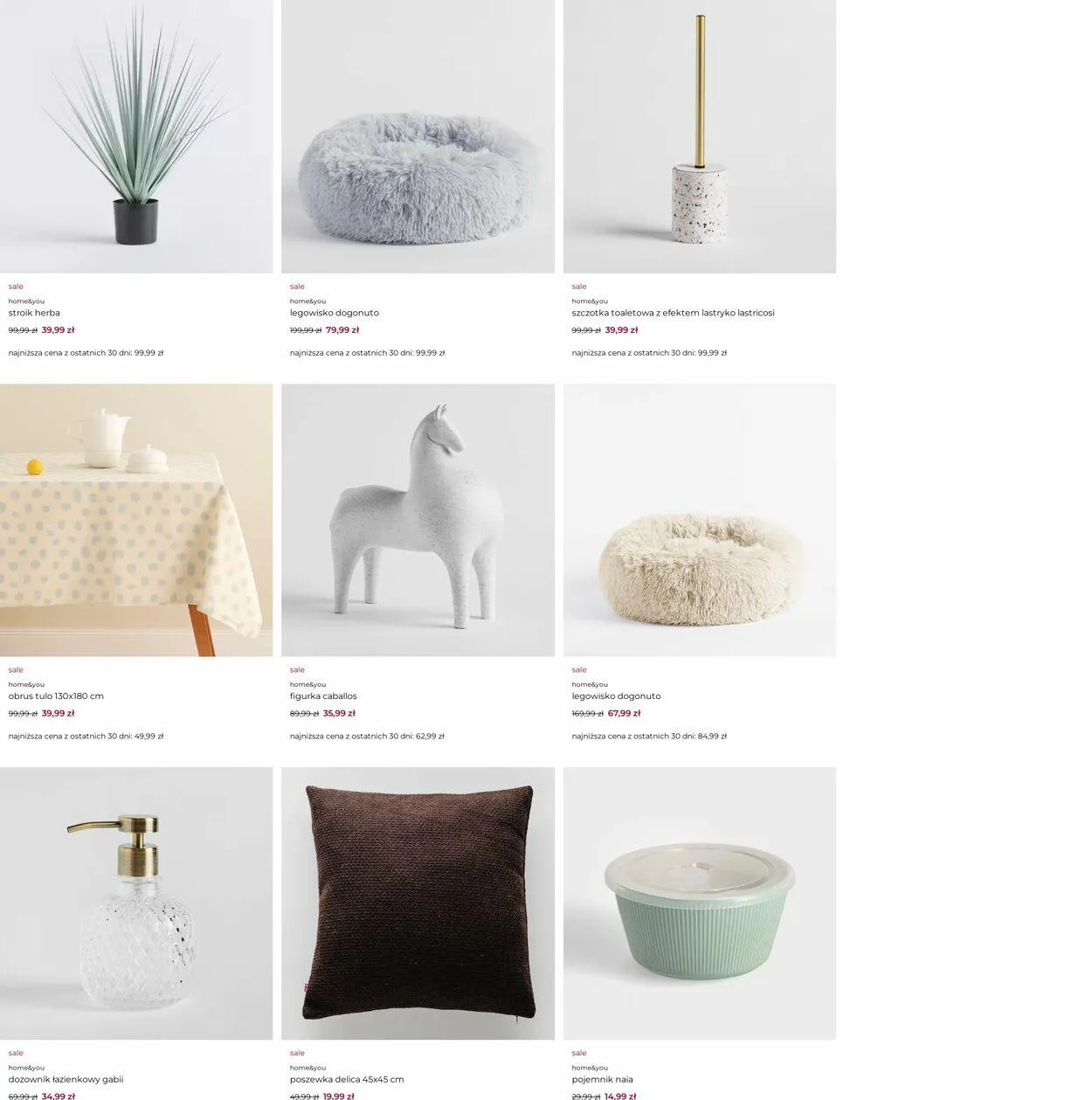Image resolution: width=1092 pixels, height=1100 pixels.
Task: Open the glass soap dispenser image
Action: tap(136, 903)
